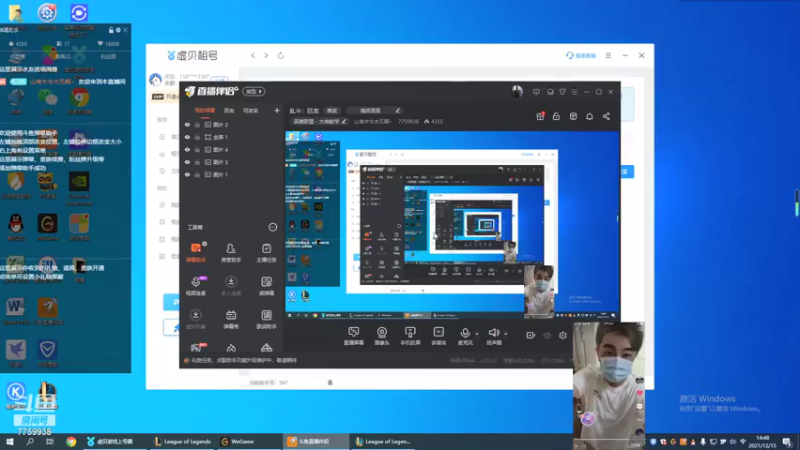Open the 弹幕秀 danmaku show tool
Viewport: 800px width, 450px height.
231,319
